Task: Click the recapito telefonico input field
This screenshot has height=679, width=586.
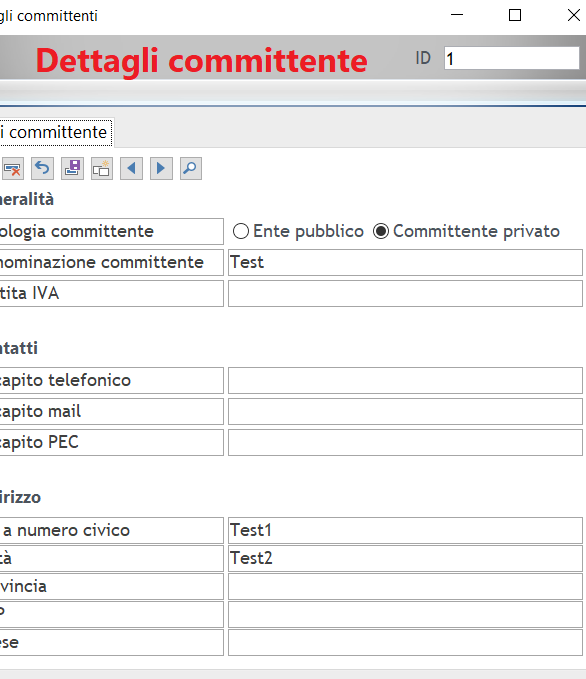Action: click(405, 381)
